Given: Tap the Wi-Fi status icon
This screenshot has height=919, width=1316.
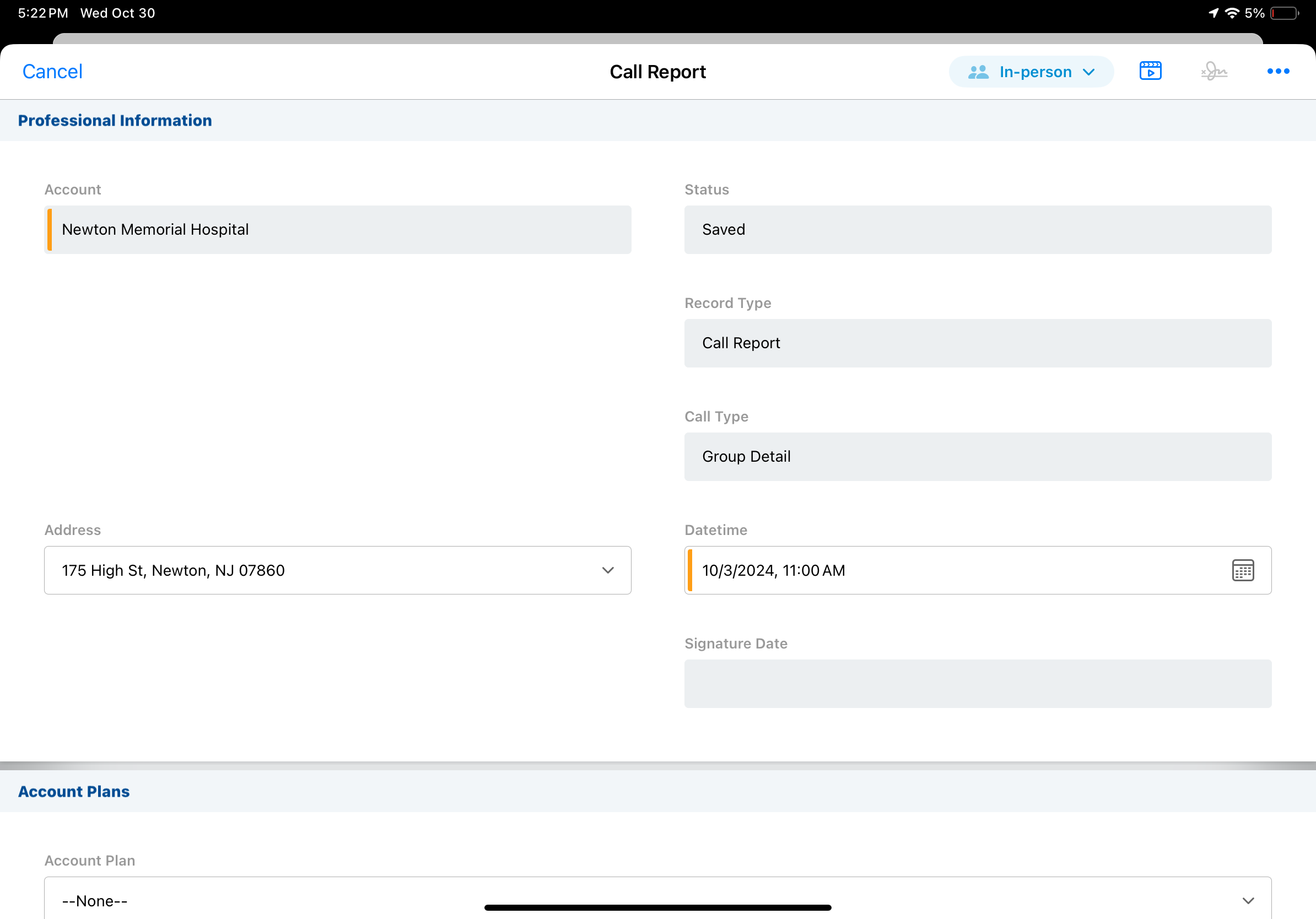Looking at the screenshot, I should coord(1232,13).
